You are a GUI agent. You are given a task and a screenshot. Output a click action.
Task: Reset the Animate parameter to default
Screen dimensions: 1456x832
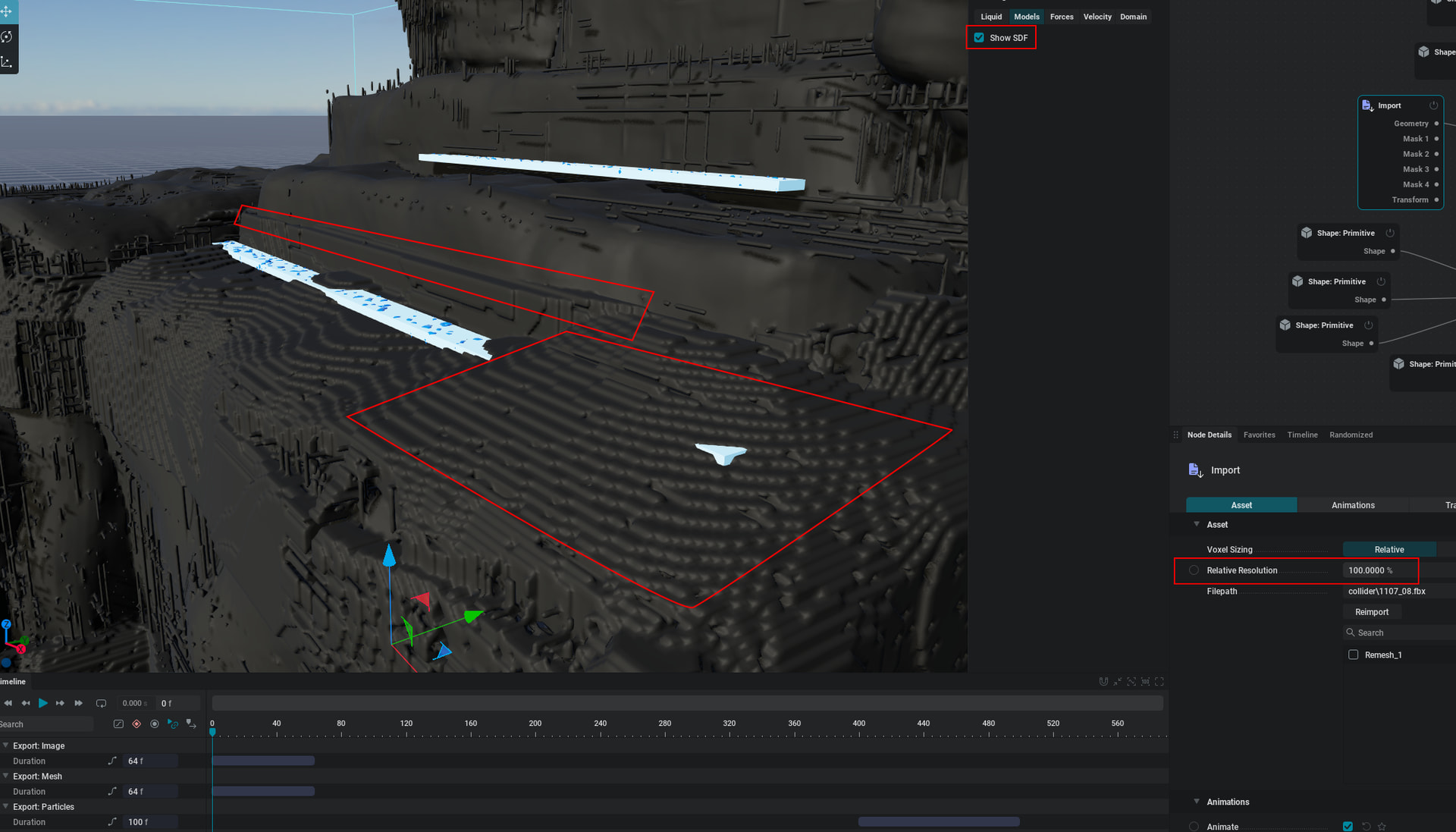click(x=1366, y=827)
